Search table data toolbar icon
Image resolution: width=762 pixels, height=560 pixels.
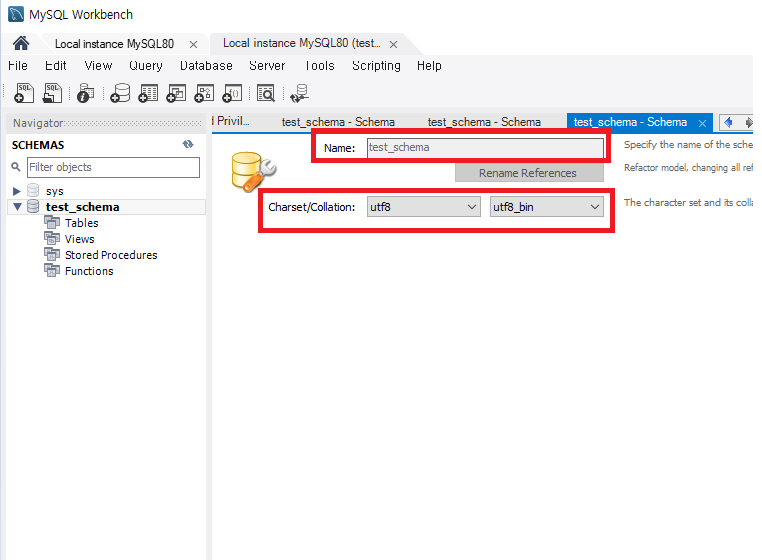point(266,93)
